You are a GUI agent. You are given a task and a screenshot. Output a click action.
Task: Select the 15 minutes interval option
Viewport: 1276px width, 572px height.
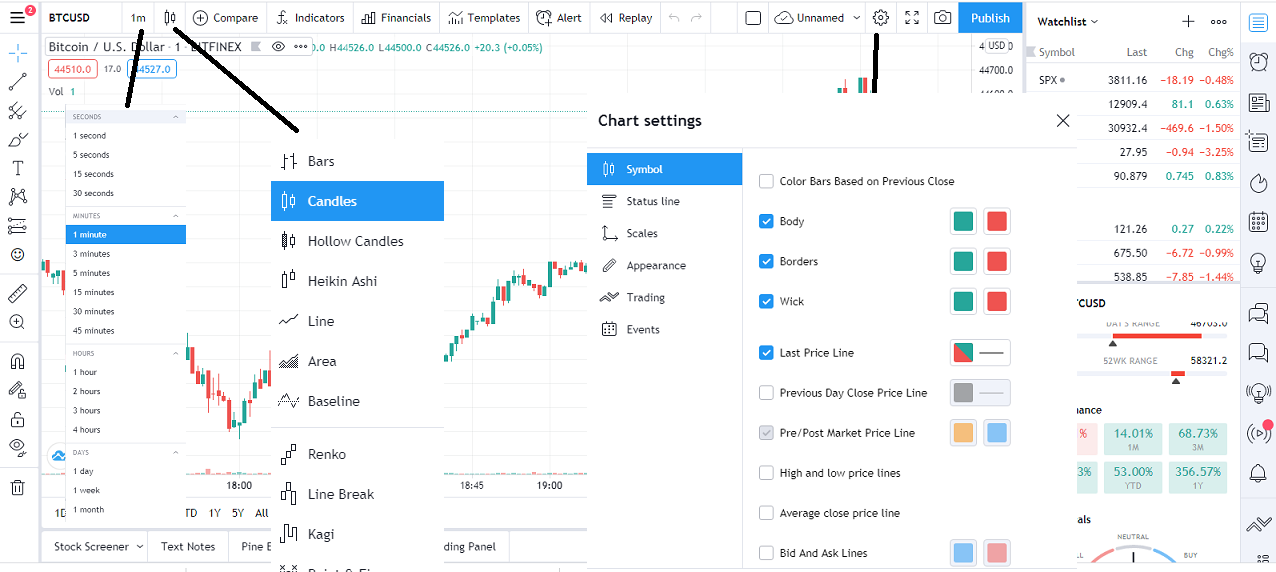[94, 292]
